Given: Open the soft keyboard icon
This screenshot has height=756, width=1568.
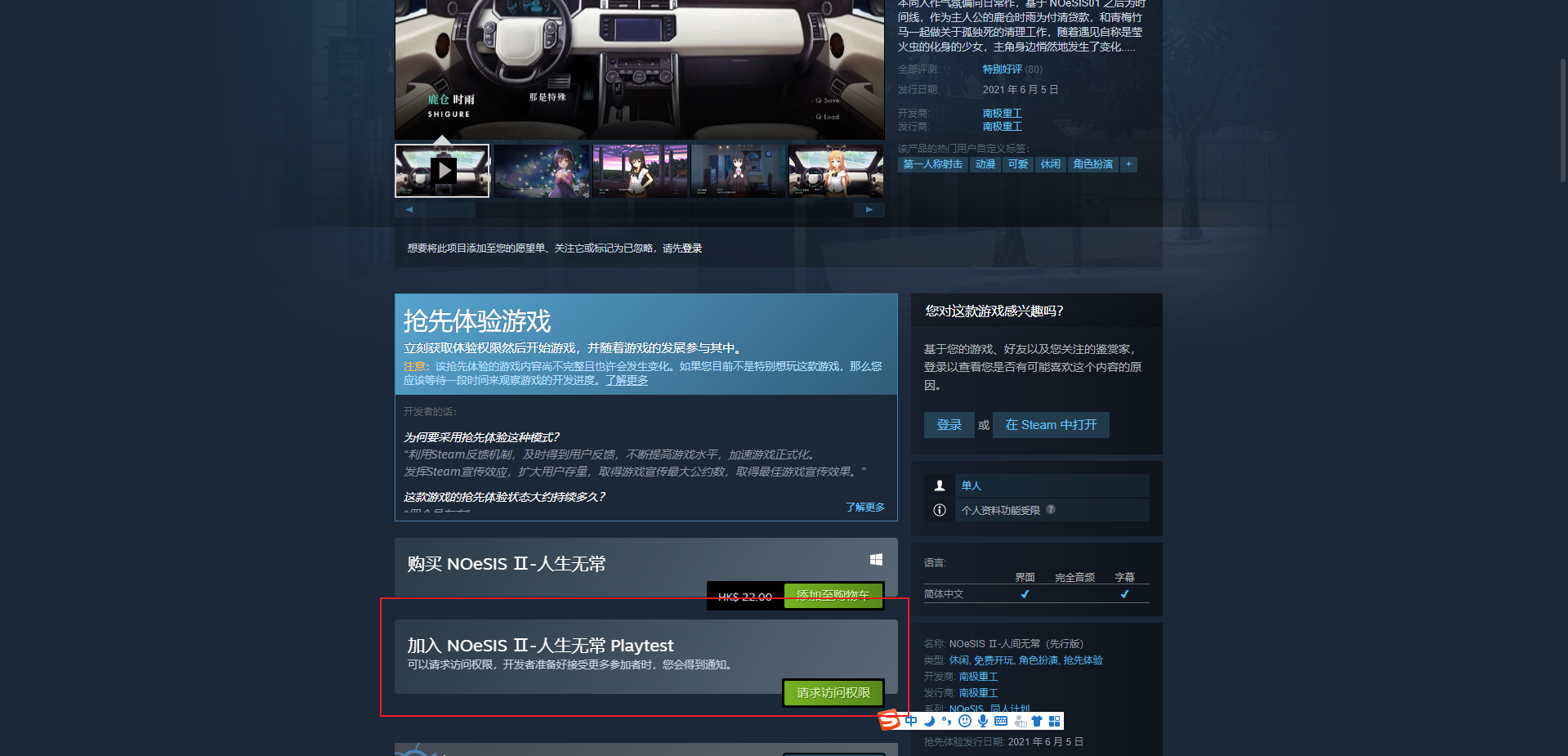Looking at the screenshot, I should click(1001, 721).
